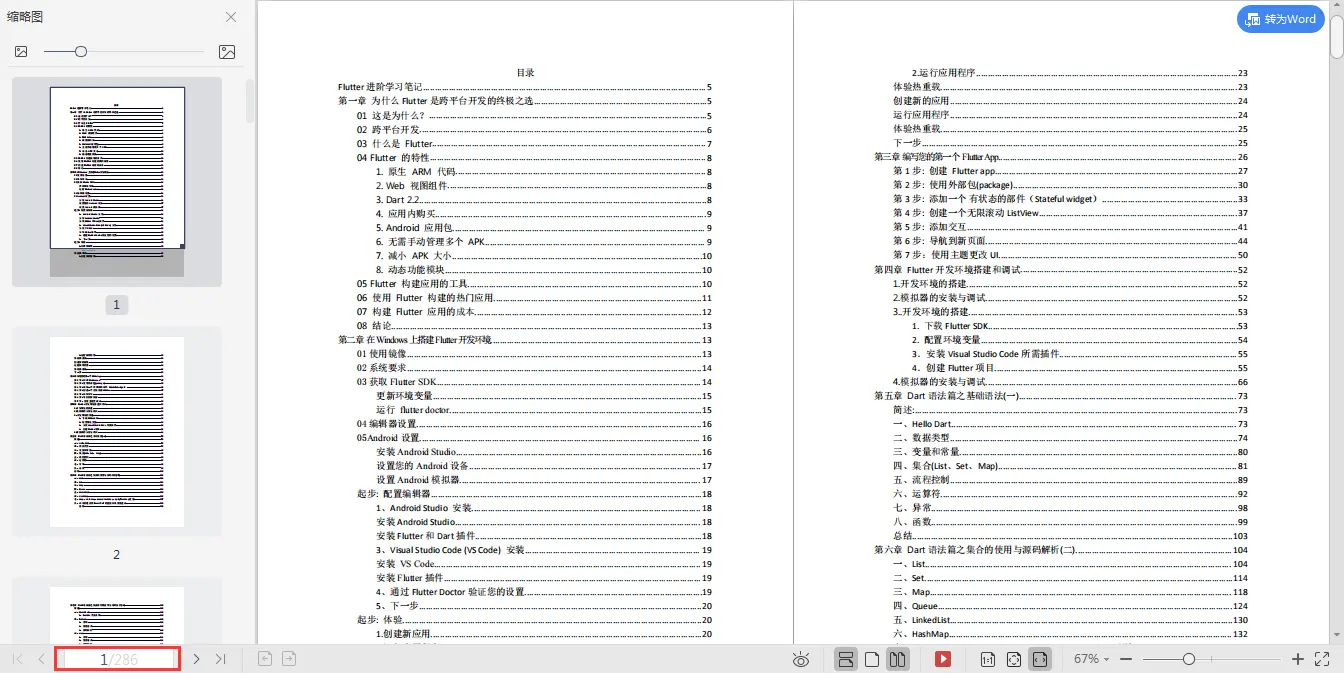
Task: Click the large thumbnail size icon
Action: tap(227, 51)
